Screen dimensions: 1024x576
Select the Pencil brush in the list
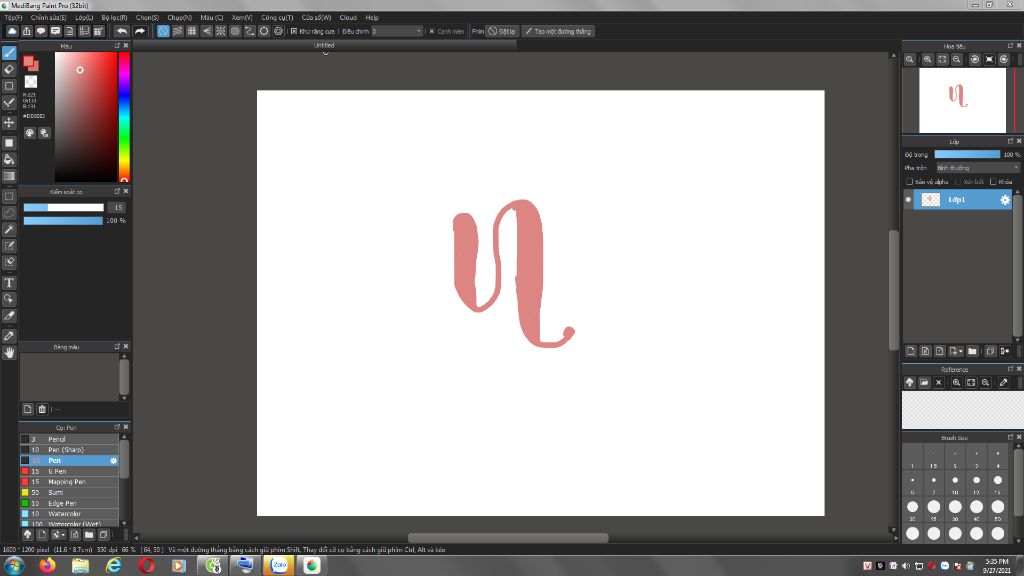(69, 440)
